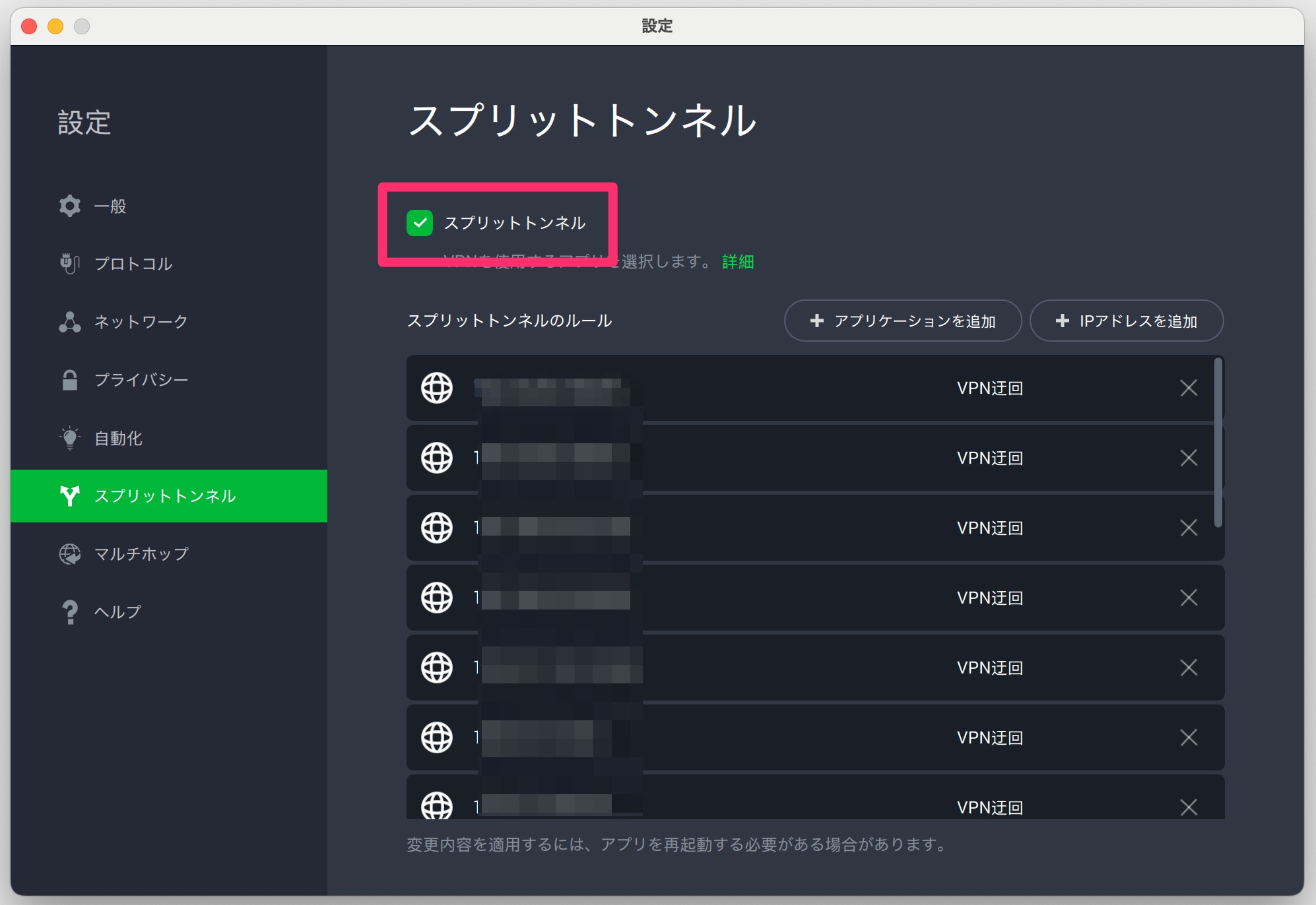Click globe icon of fourth rule row
1316x905 pixels.
pyautogui.click(x=437, y=598)
